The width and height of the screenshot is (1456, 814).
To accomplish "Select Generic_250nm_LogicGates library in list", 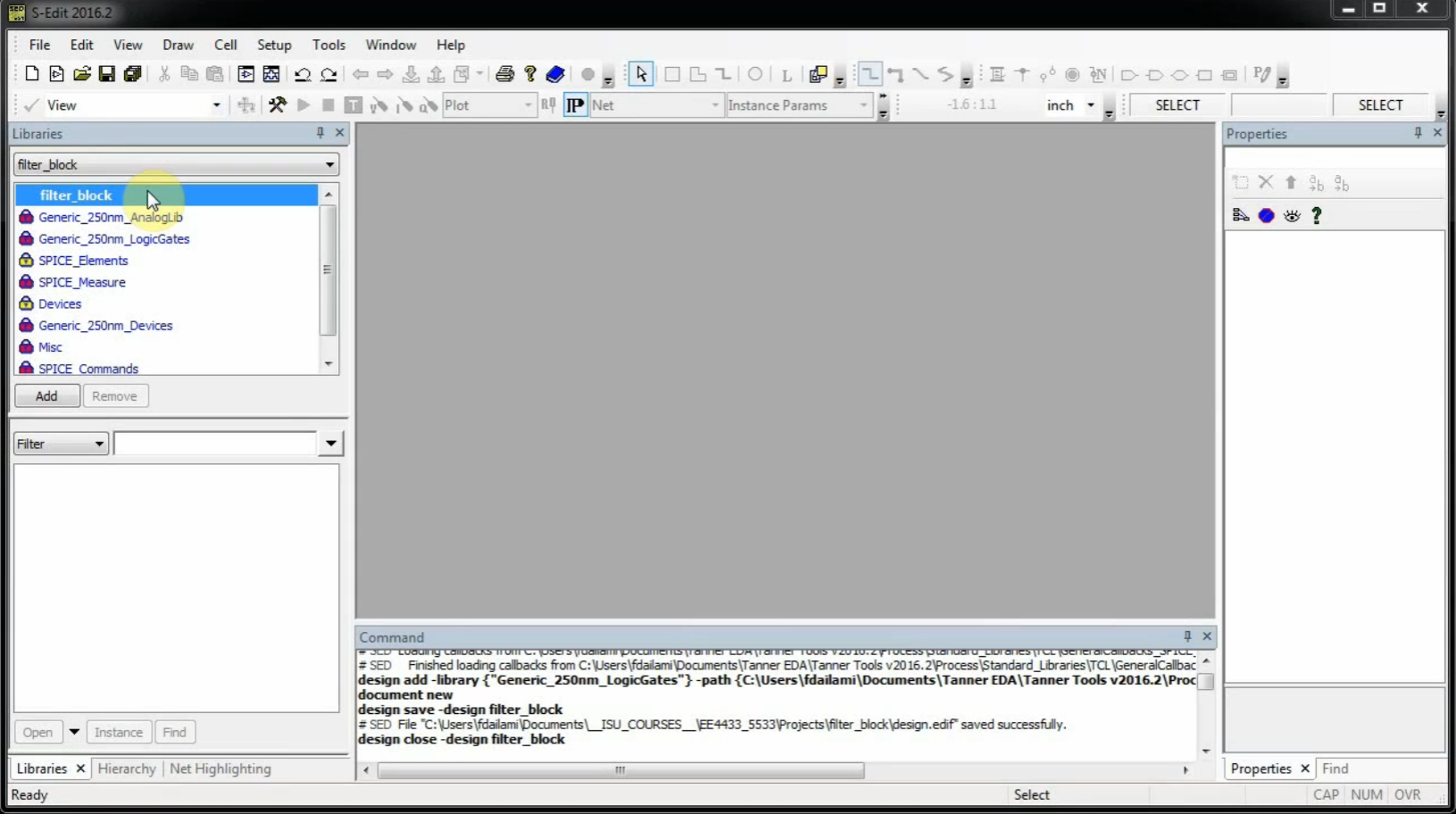I will [113, 238].
